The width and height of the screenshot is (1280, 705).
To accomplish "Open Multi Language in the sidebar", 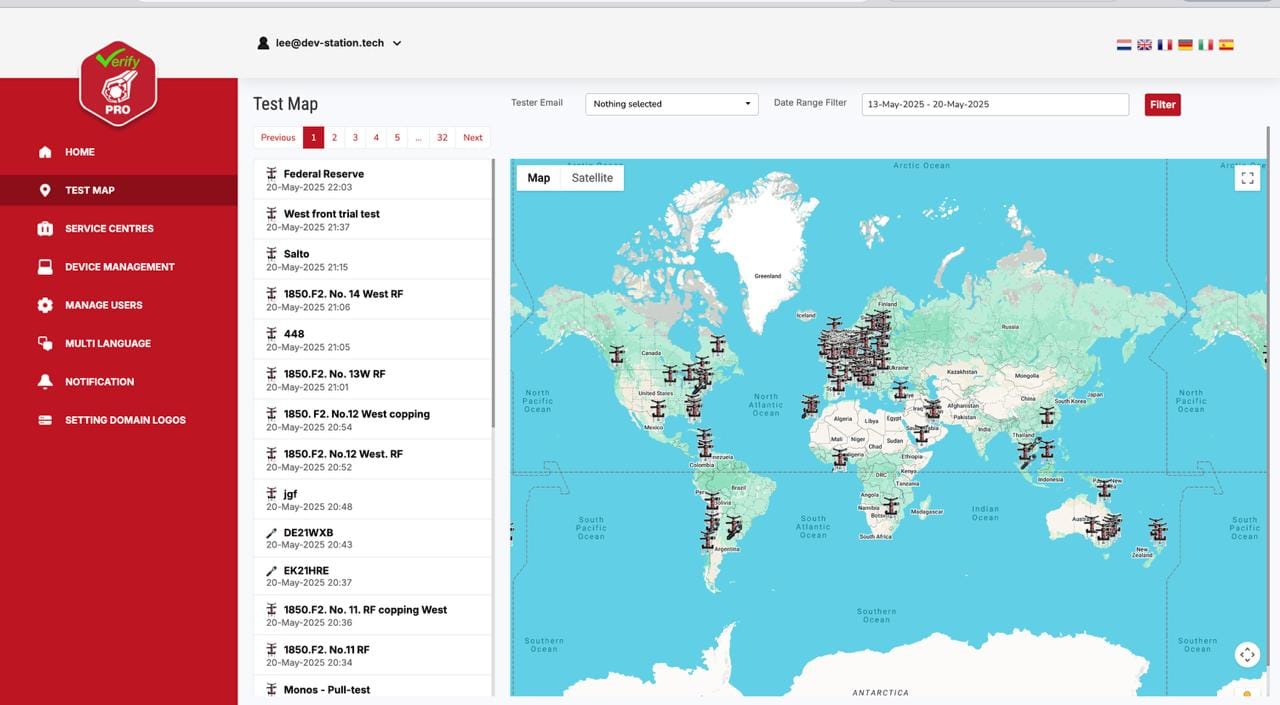I will [107, 344].
